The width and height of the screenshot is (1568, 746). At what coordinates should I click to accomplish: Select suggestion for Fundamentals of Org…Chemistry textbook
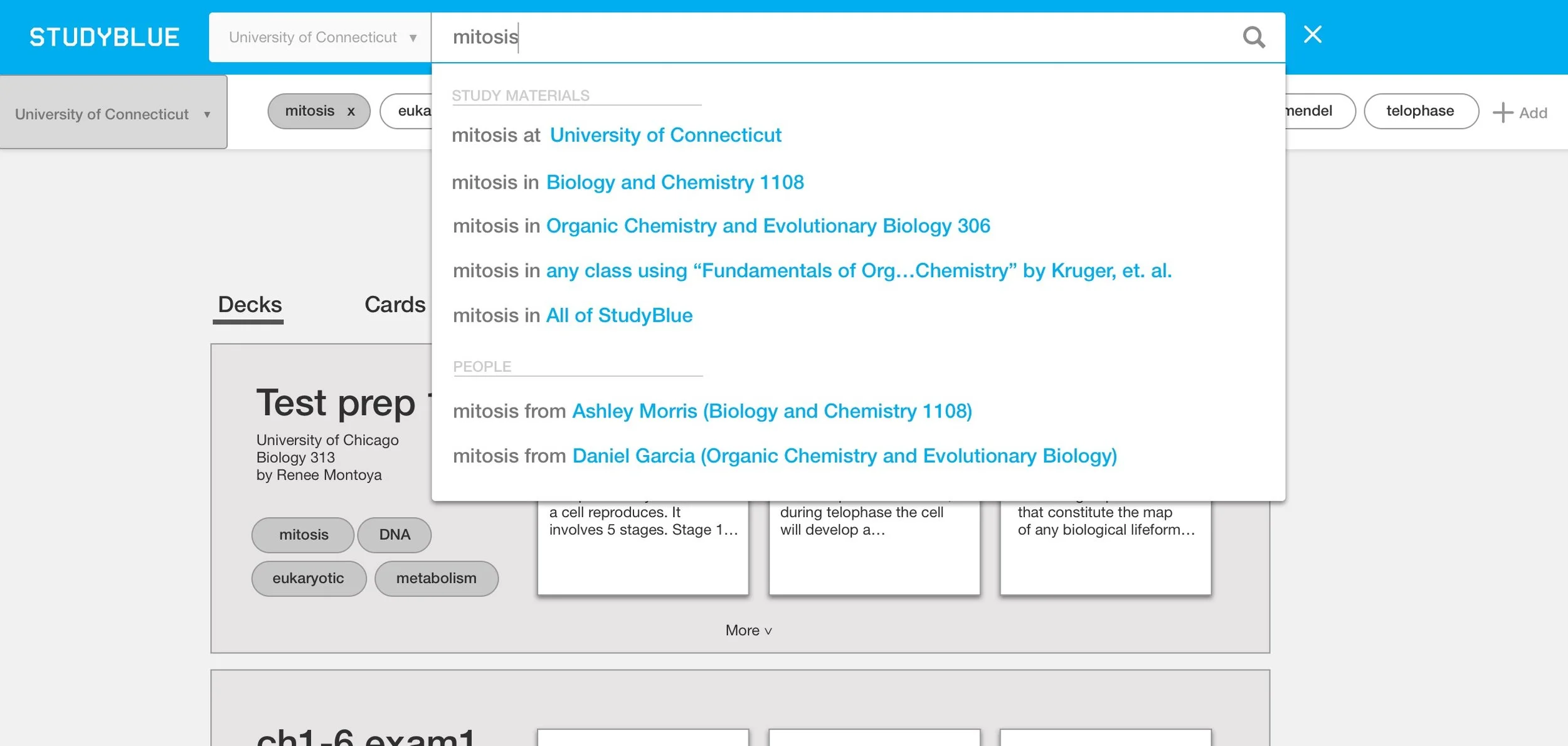(812, 271)
